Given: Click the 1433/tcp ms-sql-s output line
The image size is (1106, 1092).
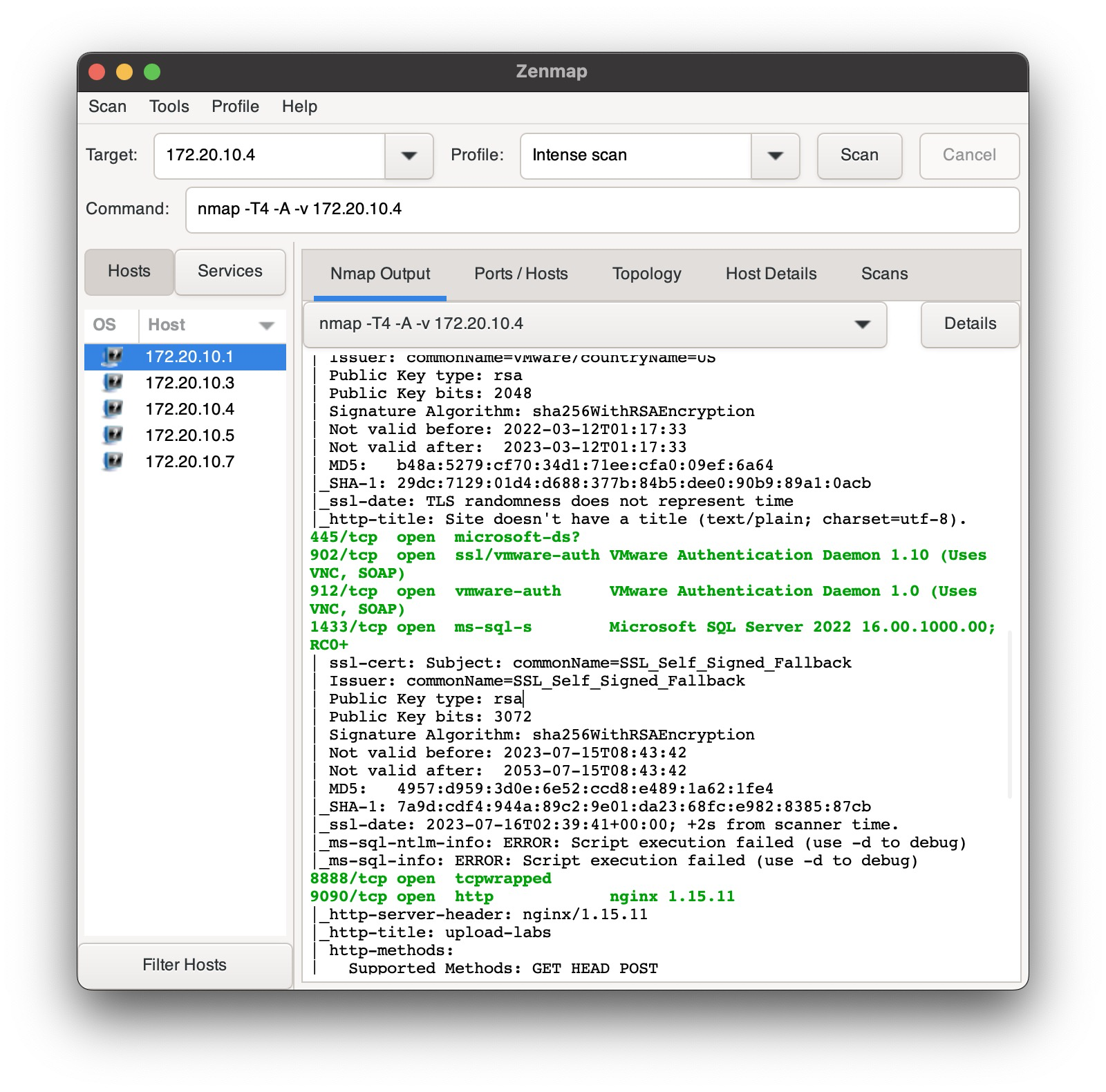Looking at the screenshot, I should (x=653, y=637).
